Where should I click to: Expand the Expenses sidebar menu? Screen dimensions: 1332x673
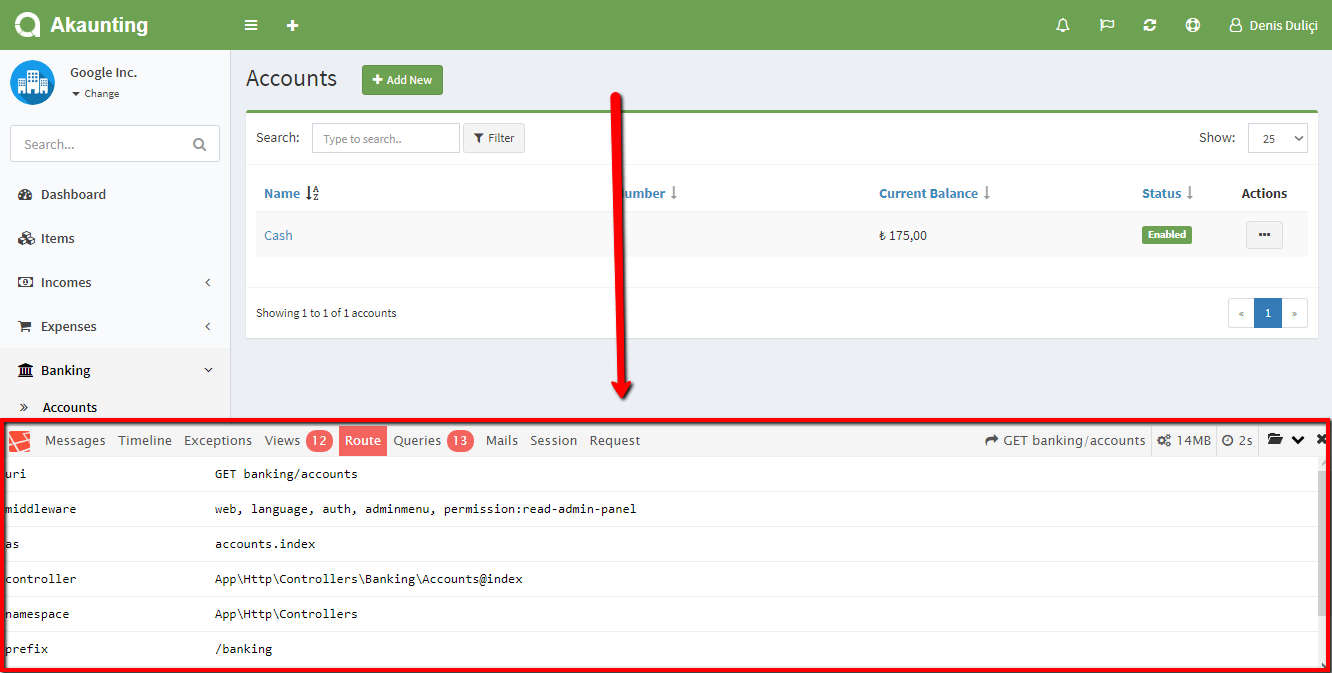click(x=115, y=326)
